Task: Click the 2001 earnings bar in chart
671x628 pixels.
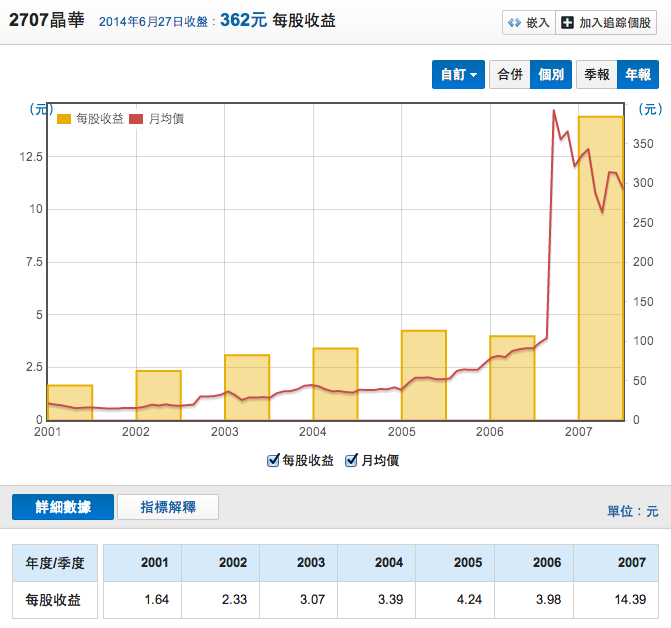Action: (70, 402)
